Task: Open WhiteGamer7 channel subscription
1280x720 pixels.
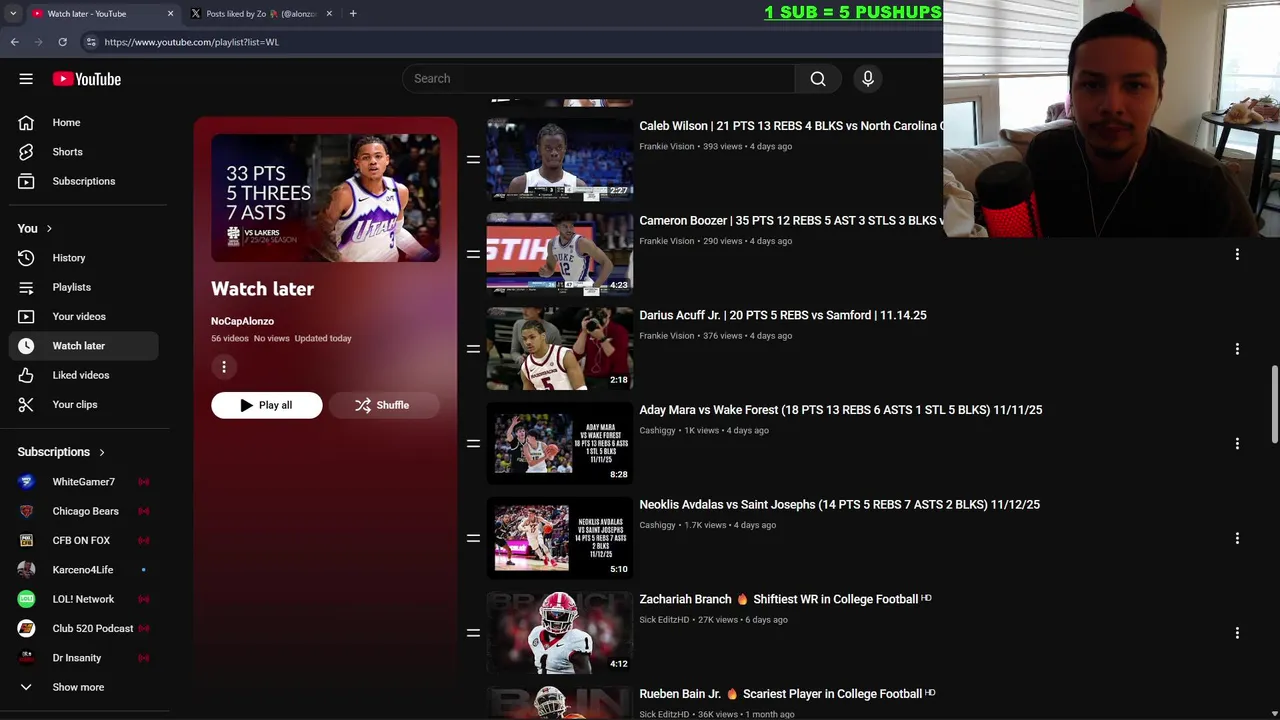Action: [x=84, y=482]
